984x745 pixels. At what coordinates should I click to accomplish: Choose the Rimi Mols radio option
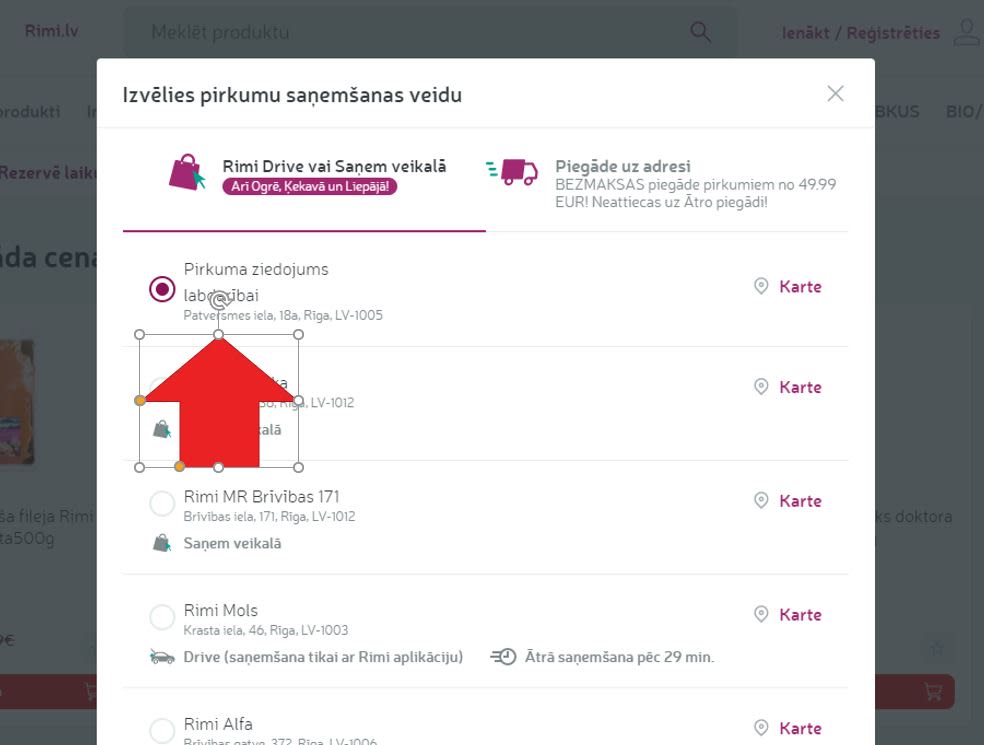pyautogui.click(x=162, y=617)
